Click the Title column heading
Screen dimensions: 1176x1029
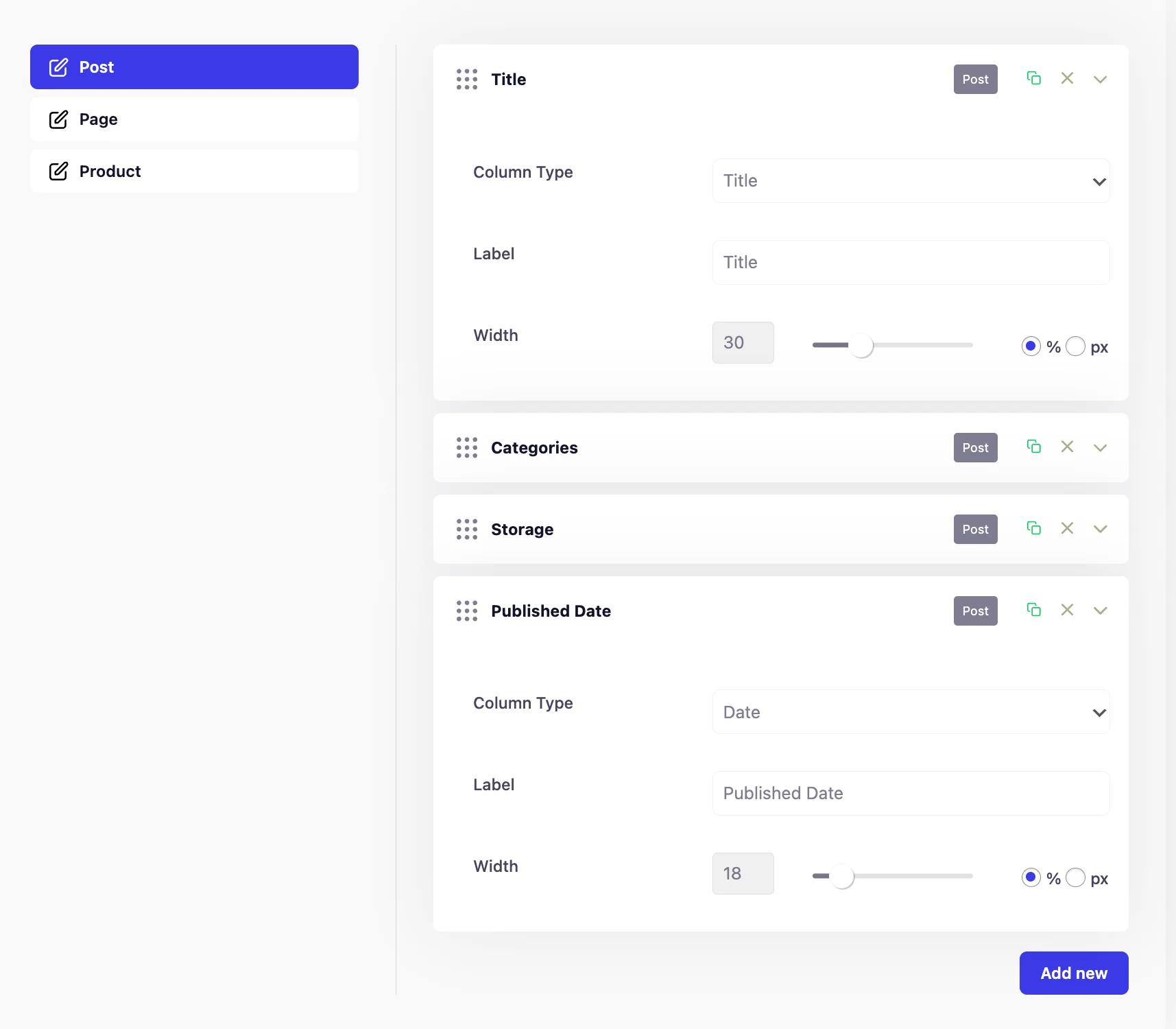(x=509, y=80)
